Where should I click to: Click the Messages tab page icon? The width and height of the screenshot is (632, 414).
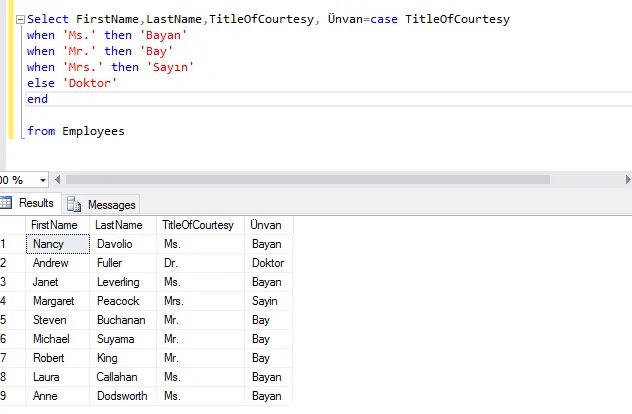[74, 204]
